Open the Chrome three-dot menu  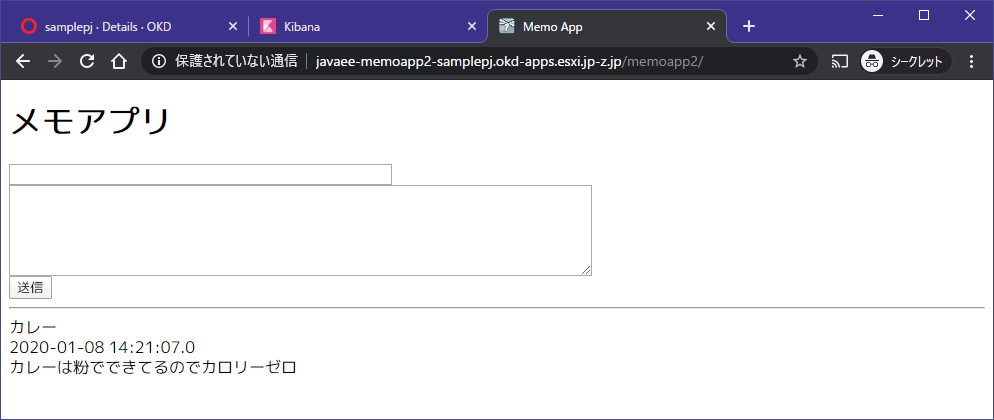(972, 61)
